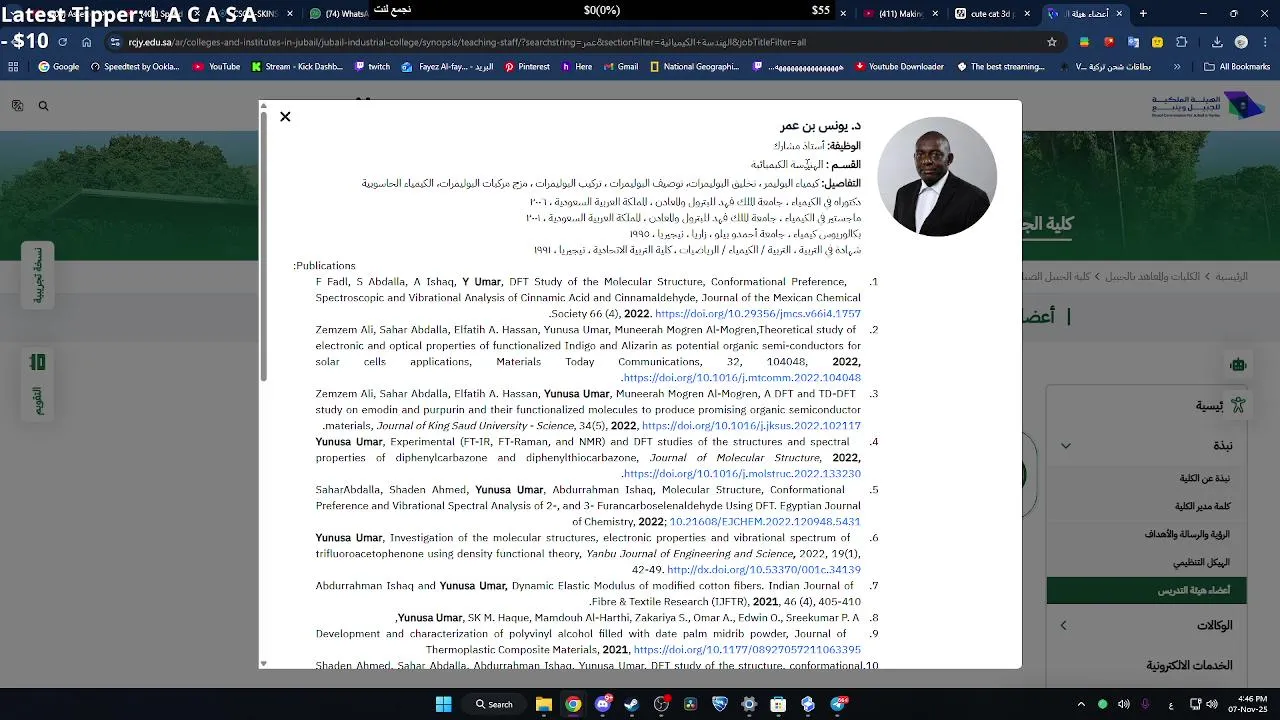
Task: Expand the نبذة sidebar section chevron
Action: click(1066, 446)
